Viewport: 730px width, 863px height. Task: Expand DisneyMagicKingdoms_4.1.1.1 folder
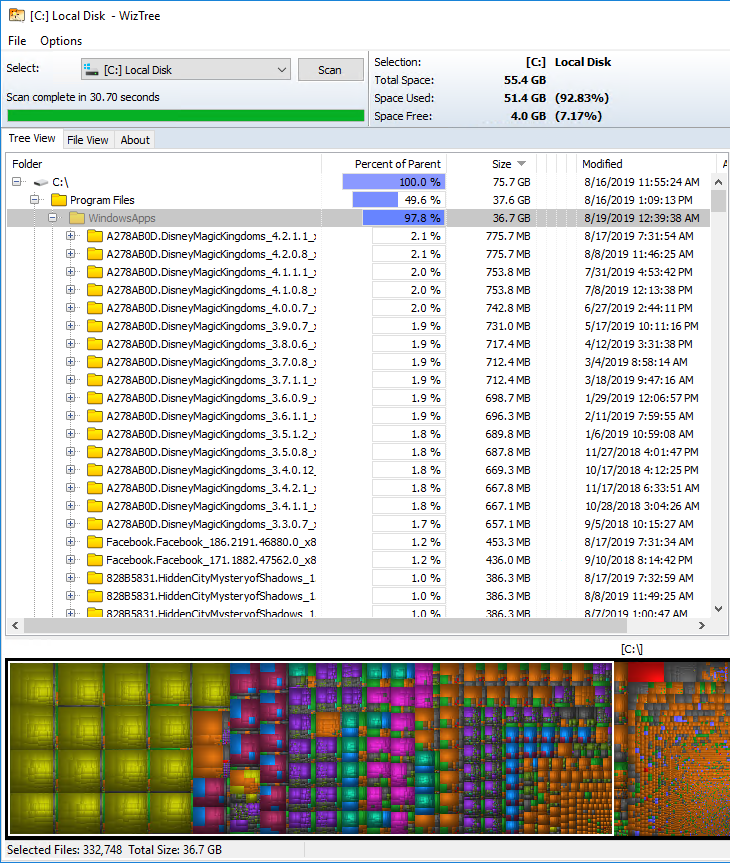pyautogui.click(x=70, y=272)
